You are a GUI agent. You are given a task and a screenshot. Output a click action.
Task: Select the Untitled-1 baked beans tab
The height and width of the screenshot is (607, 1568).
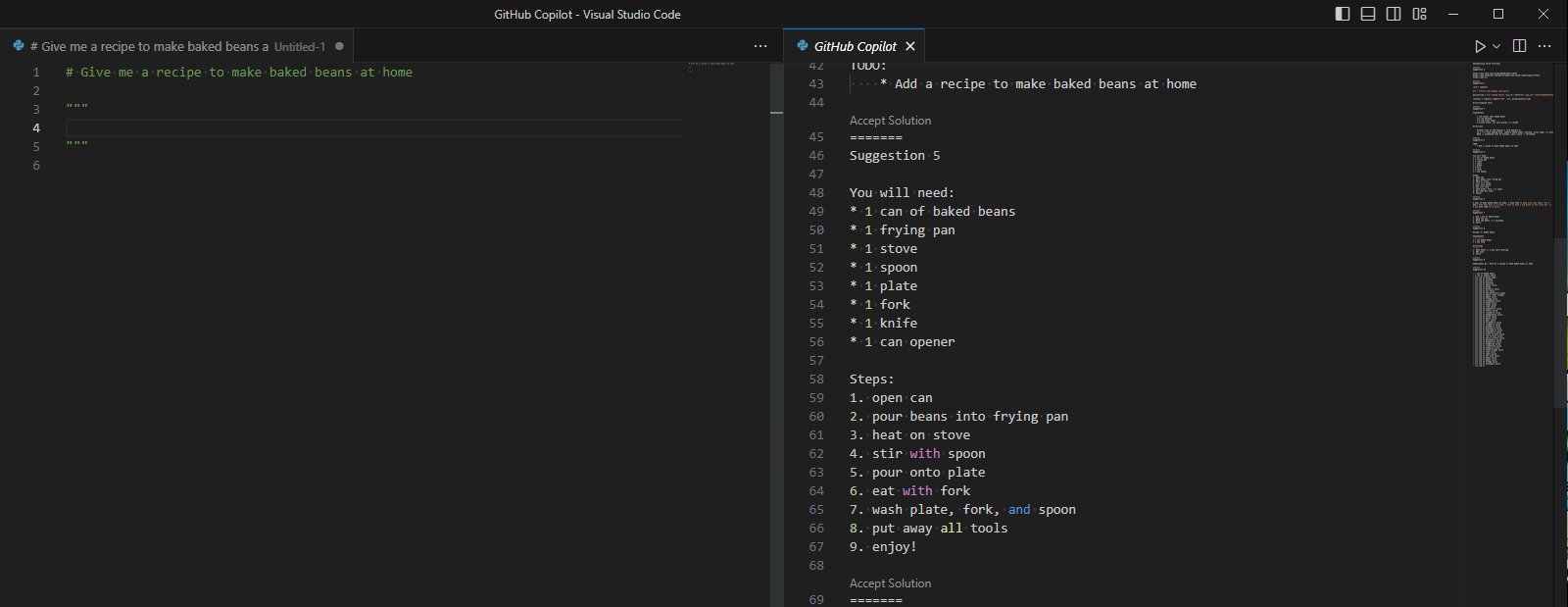pyautogui.click(x=176, y=46)
